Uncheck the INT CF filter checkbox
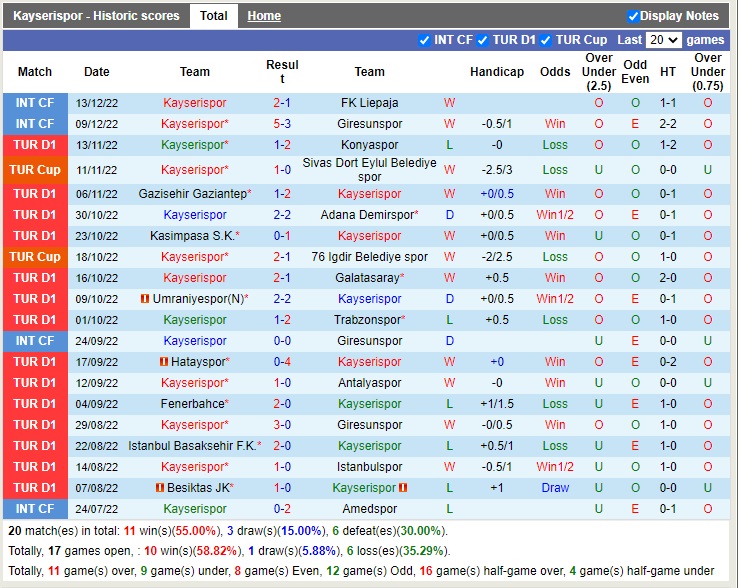Image resolution: width=738 pixels, height=588 pixels. (425, 40)
